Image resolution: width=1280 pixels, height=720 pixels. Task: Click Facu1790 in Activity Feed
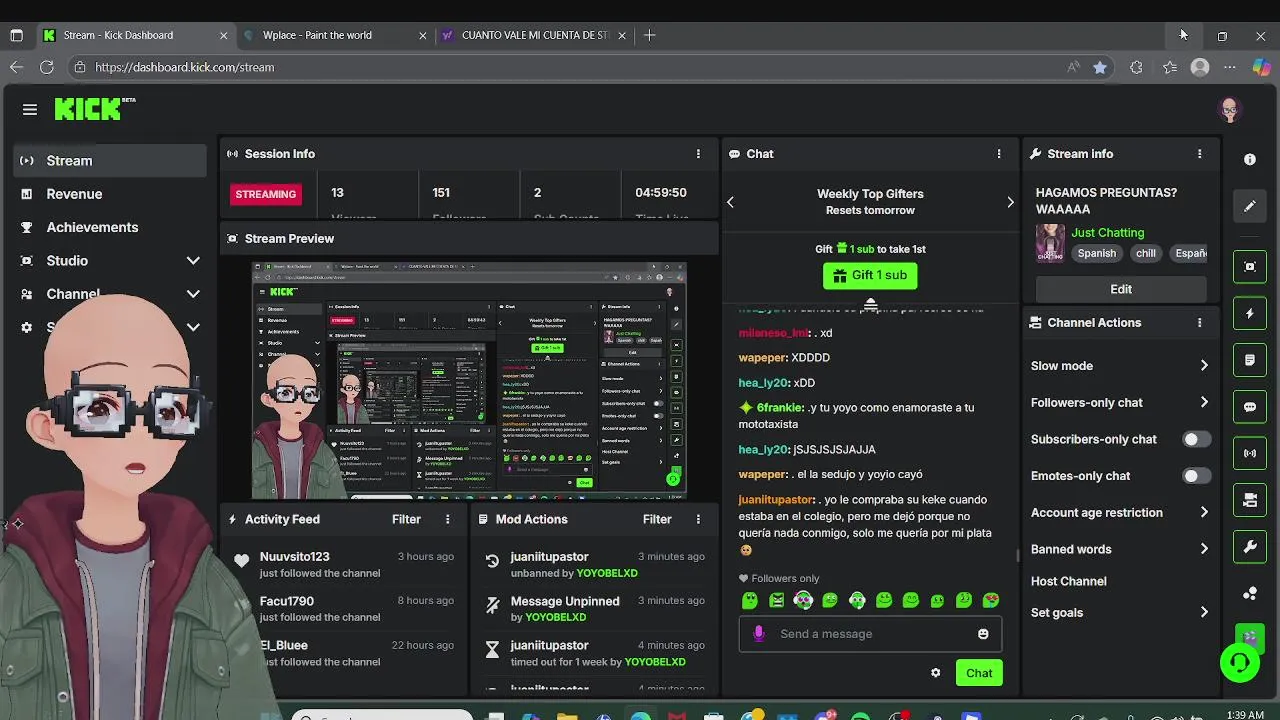tap(286, 601)
